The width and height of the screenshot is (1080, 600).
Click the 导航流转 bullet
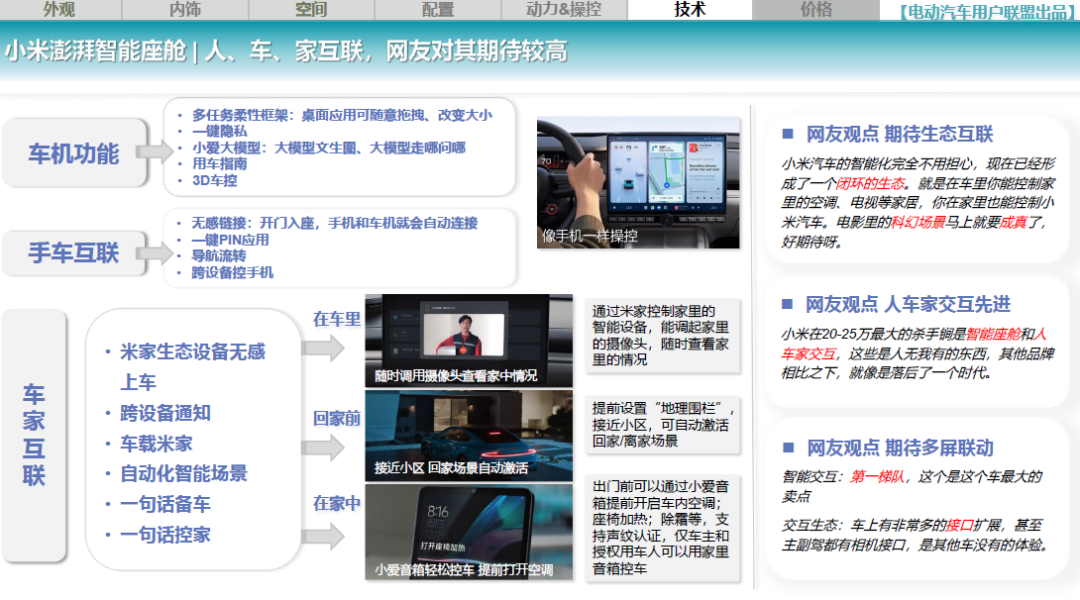tap(218, 256)
